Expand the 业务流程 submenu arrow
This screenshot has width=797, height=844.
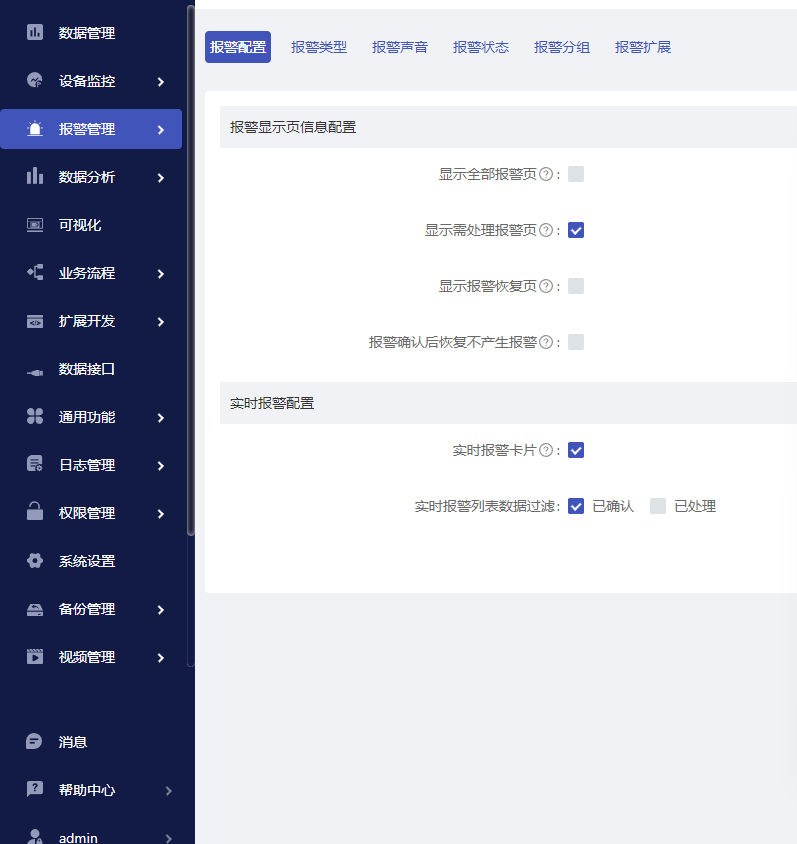tap(160, 274)
